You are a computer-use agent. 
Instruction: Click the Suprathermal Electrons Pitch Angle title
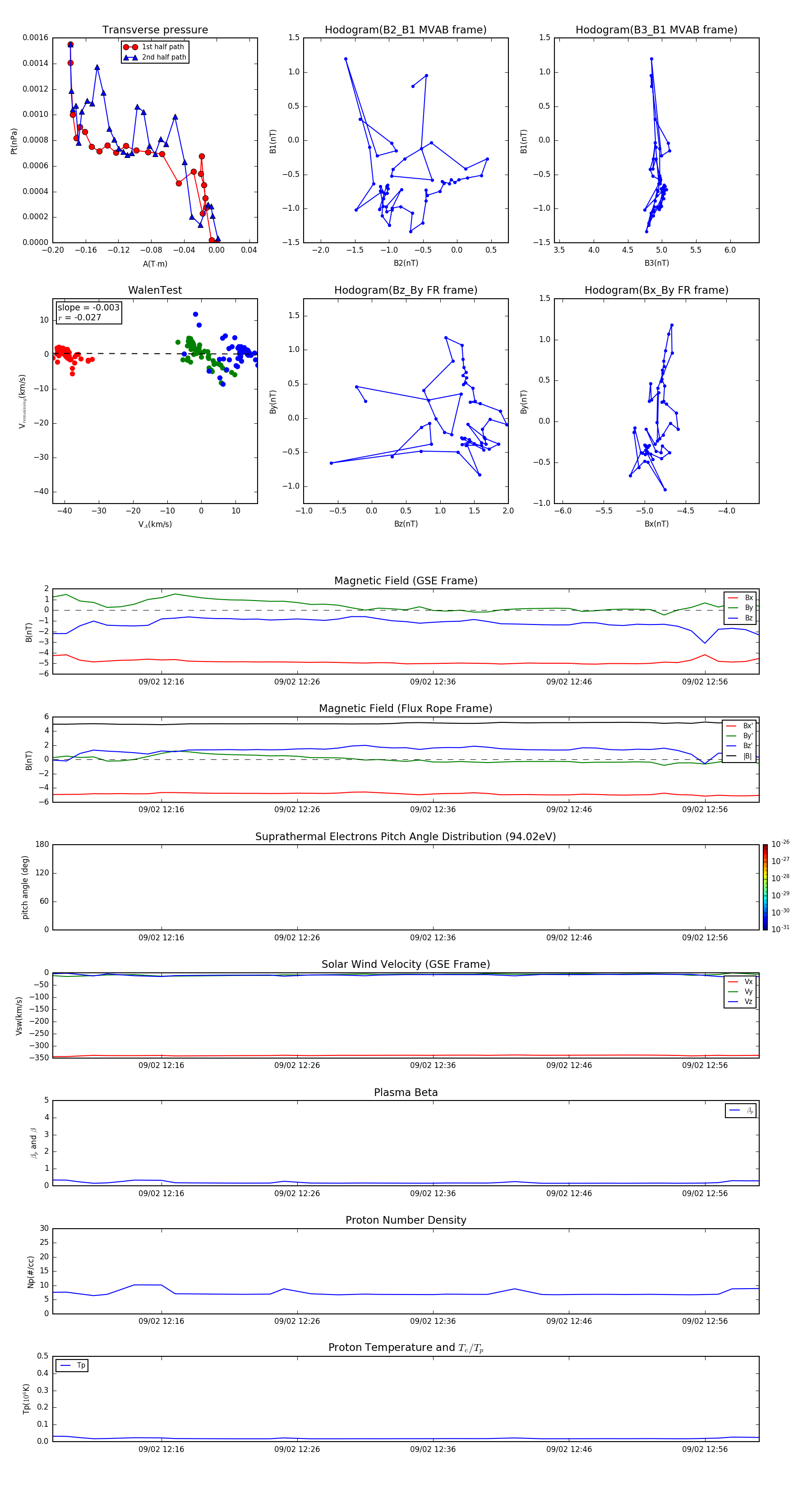click(x=406, y=837)
